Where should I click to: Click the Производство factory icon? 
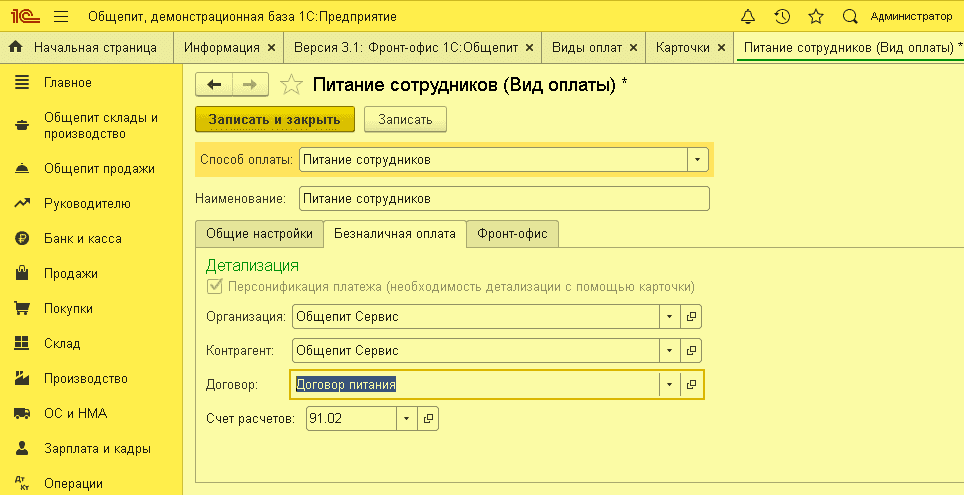coord(22,378)
